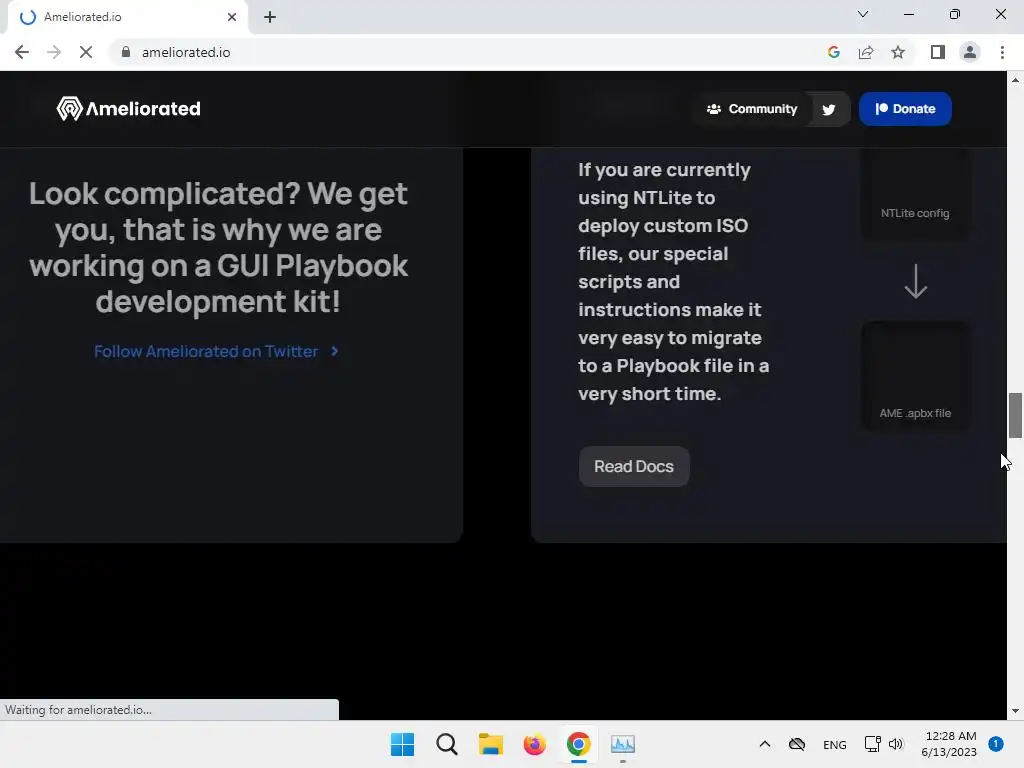
Task: Open Firefox from the taskbar
Action: point(534,744)
